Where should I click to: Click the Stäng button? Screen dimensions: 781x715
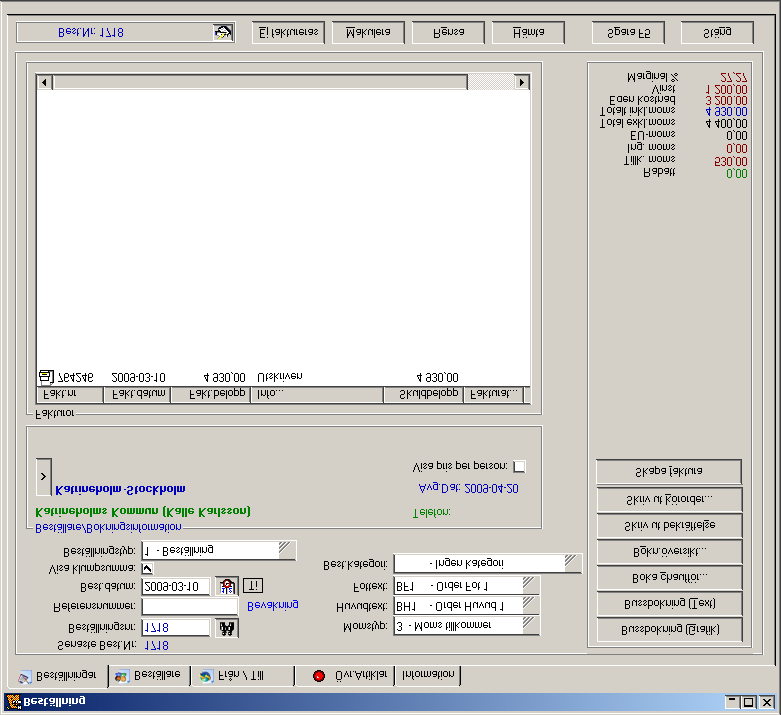pos(717,33)
